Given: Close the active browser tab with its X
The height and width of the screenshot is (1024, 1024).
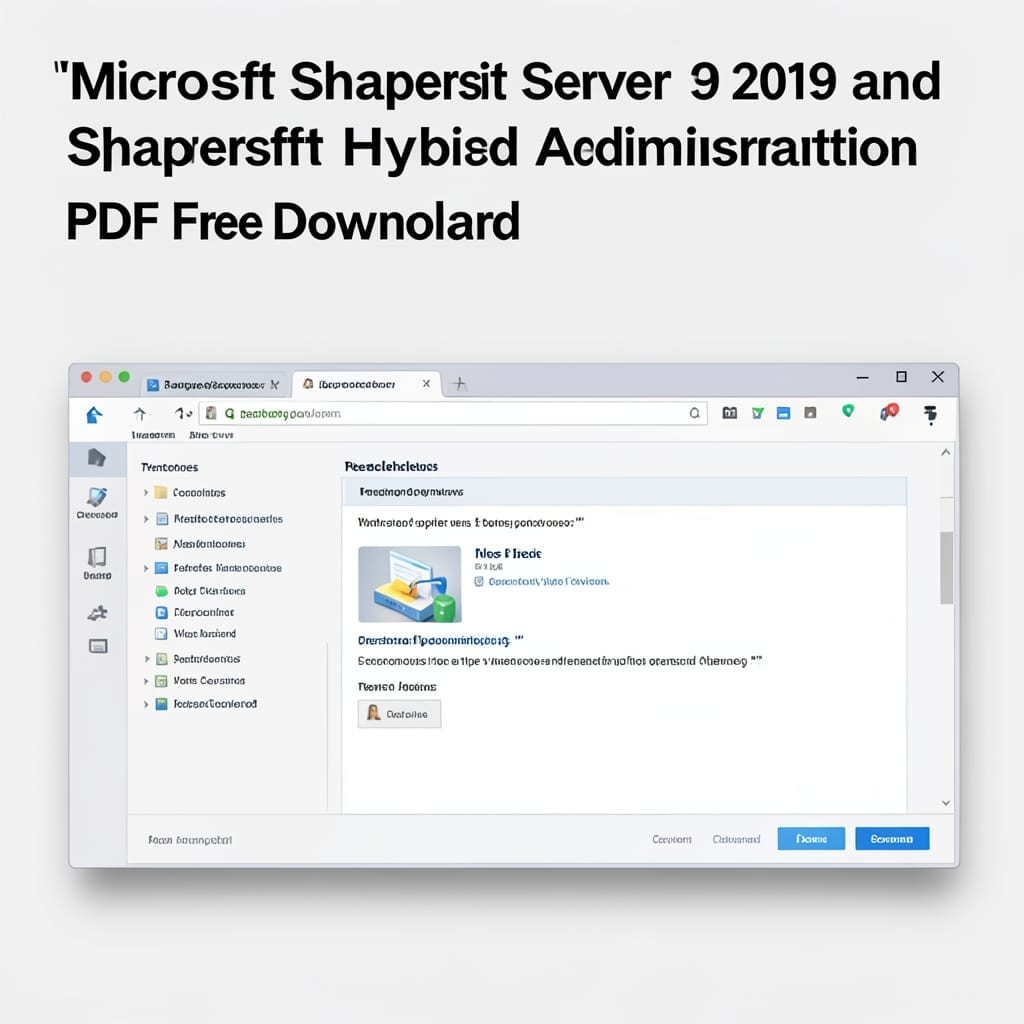Looking at the screenshot, I should [x=426, y=384].
